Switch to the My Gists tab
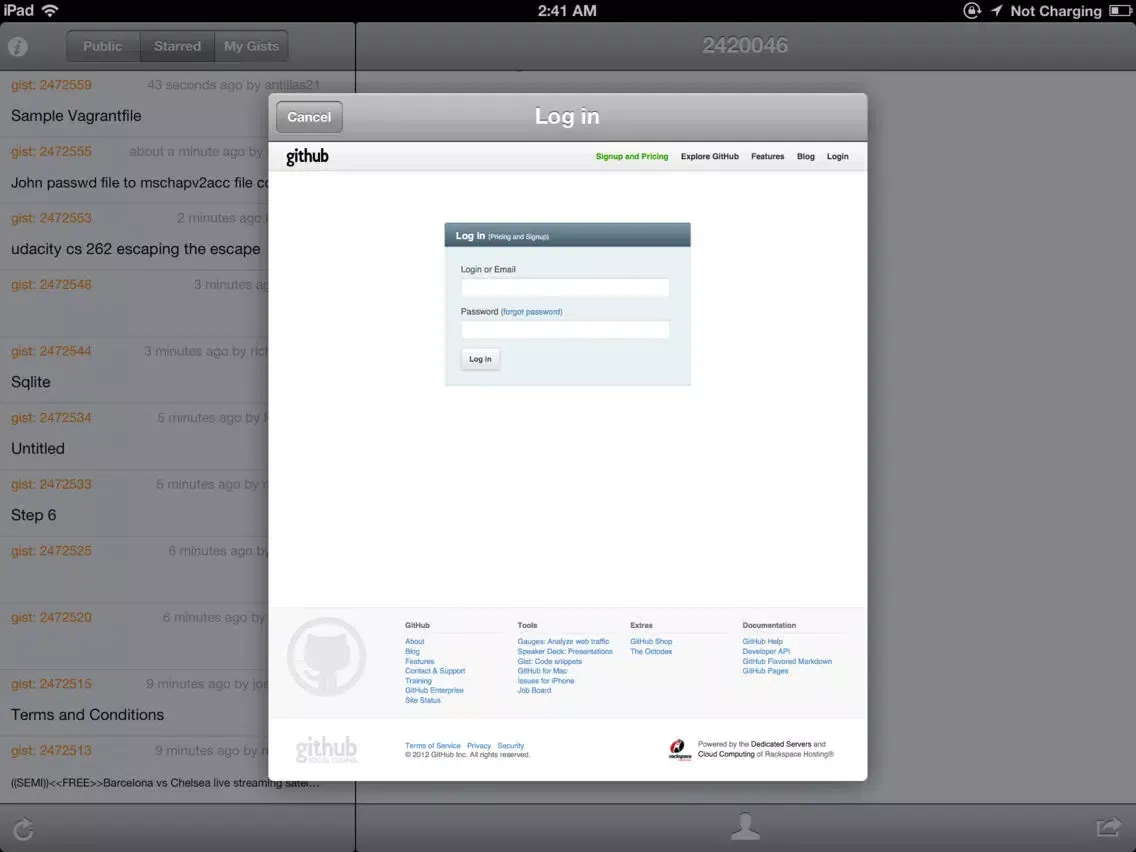Image resolution: width=1136 pixels, height=852 pixels. coord(251,46)
